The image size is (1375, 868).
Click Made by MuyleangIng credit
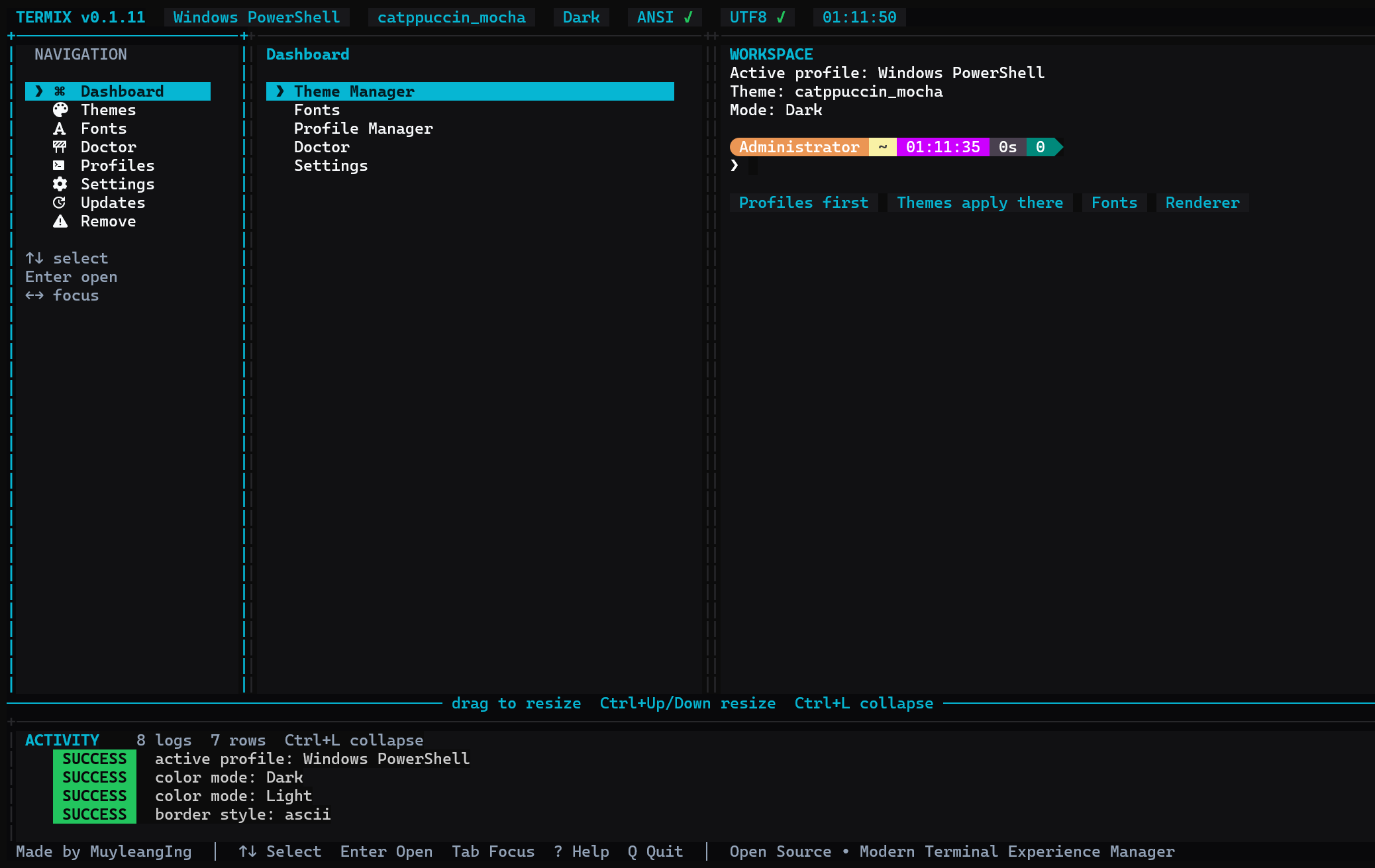(x=103, y=851)
